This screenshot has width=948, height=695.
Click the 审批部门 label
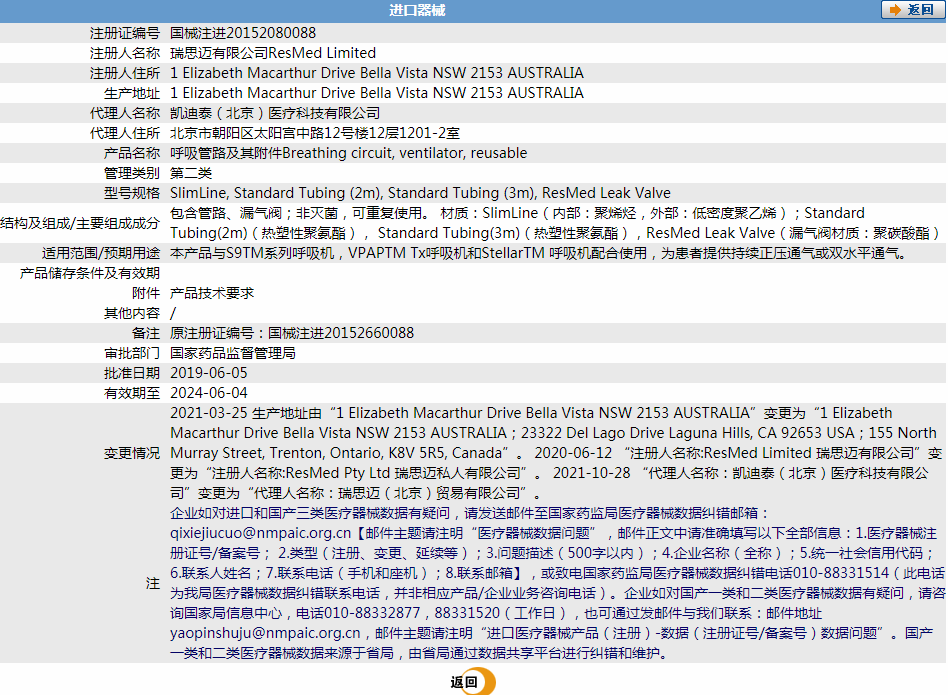tap(132, 353)
